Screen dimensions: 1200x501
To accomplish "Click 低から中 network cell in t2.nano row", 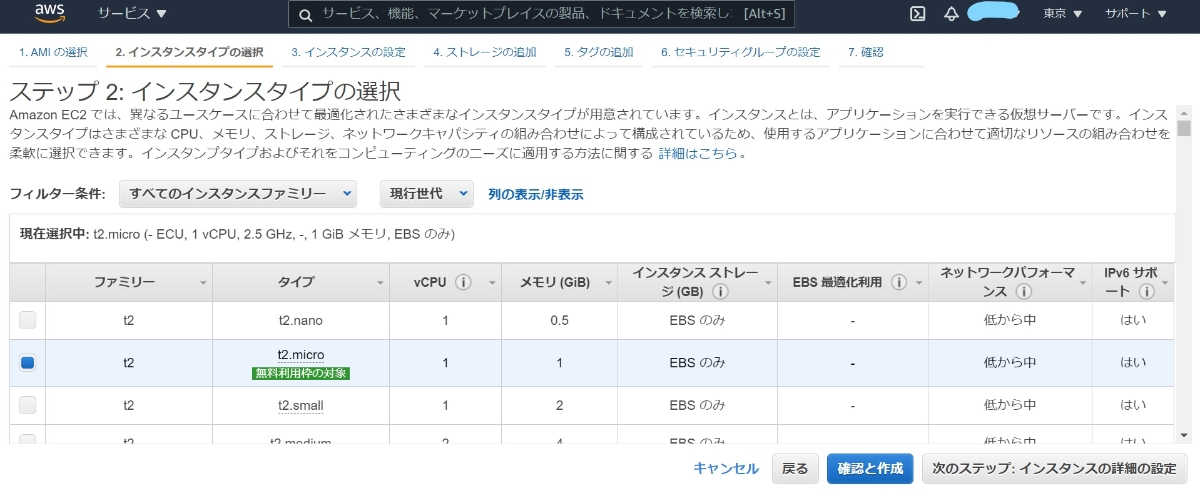I will click(x=1010, y=320).
